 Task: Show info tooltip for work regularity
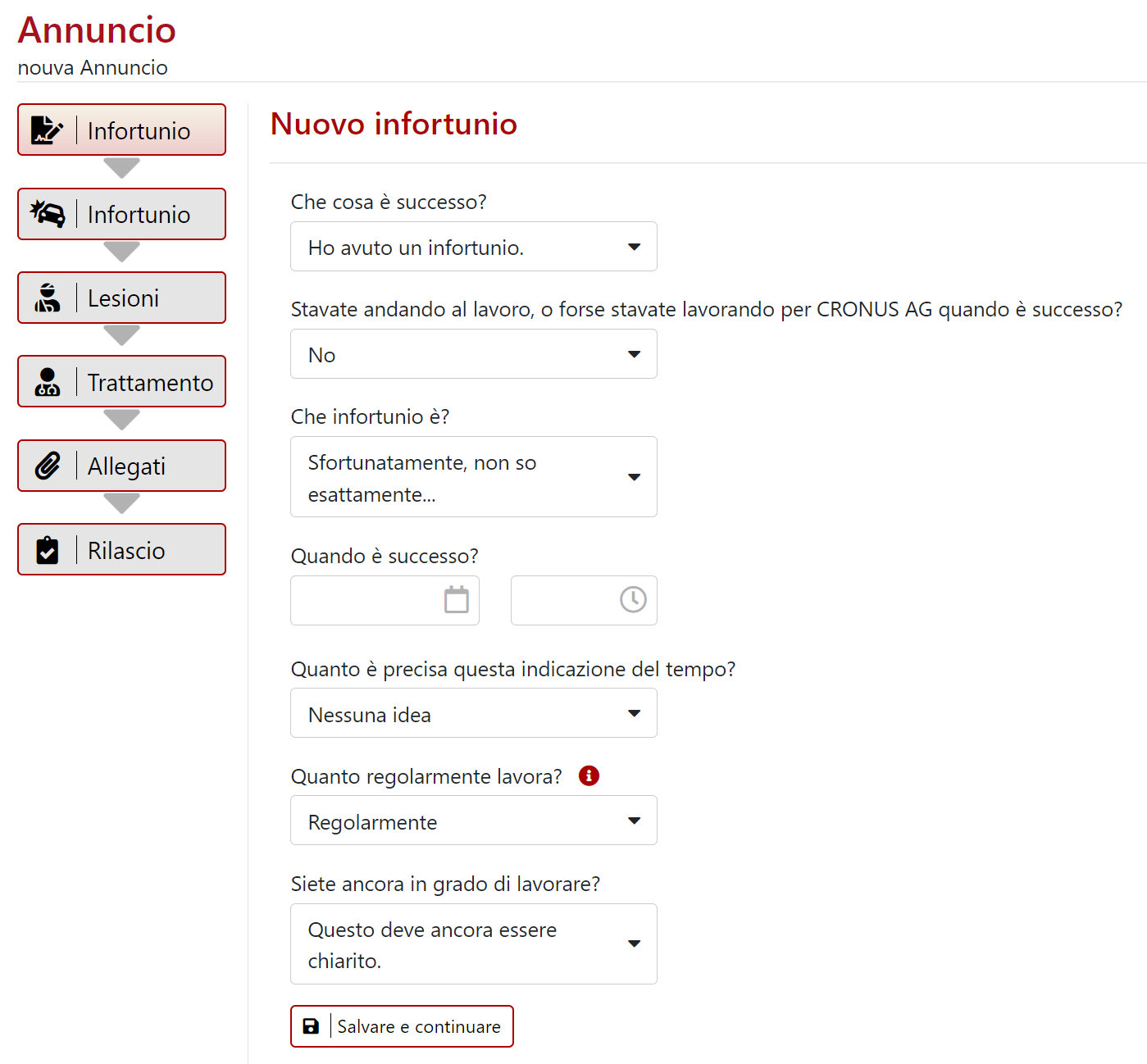coord(589,775)
